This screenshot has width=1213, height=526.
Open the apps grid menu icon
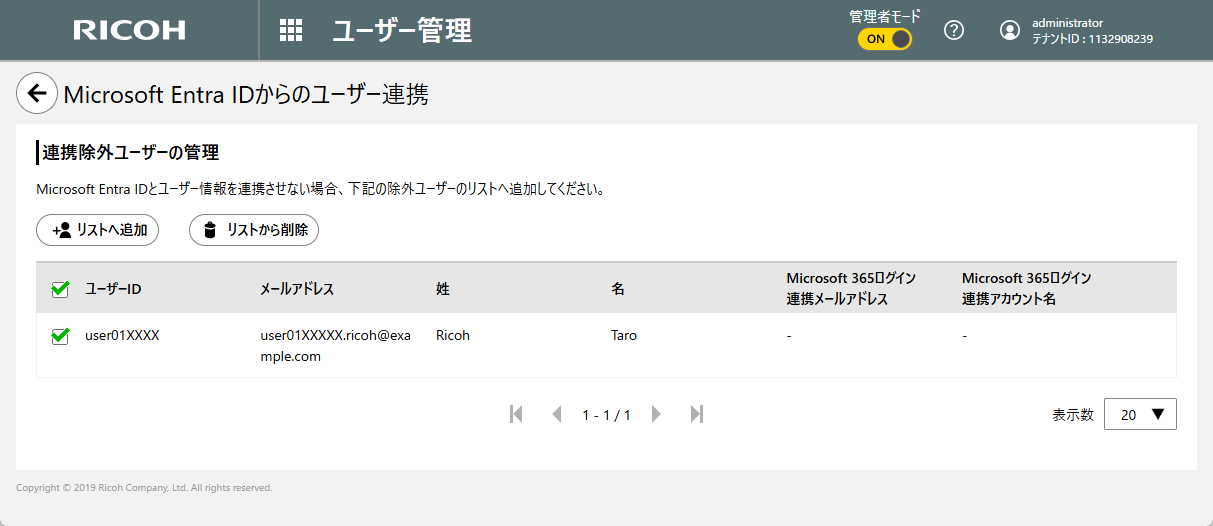point(291,30)
